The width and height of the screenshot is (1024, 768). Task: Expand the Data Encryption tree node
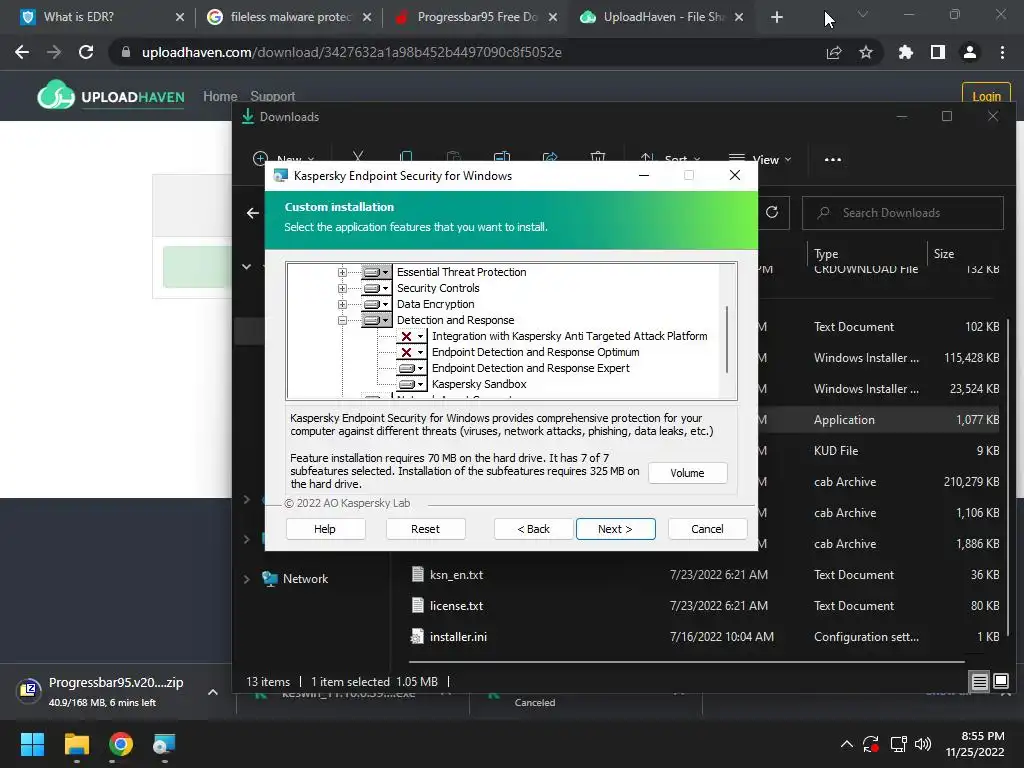point(342,304)
